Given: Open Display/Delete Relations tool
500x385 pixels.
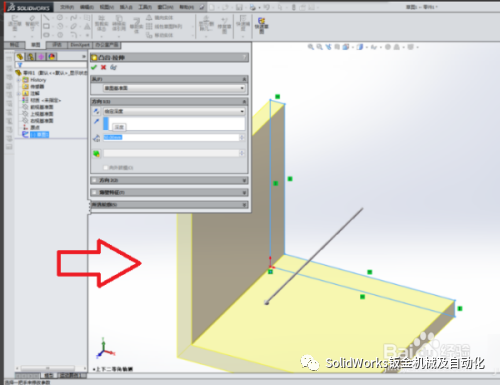Looking at the screenshot, I should pyautogui.click(x=206, y=24).
